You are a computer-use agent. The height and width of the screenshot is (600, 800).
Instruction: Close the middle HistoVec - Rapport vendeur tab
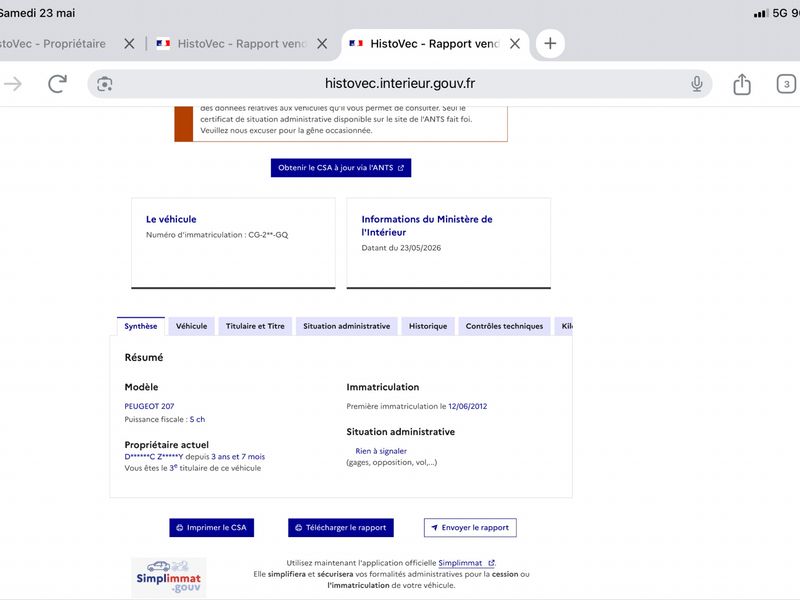pos(322,44)
